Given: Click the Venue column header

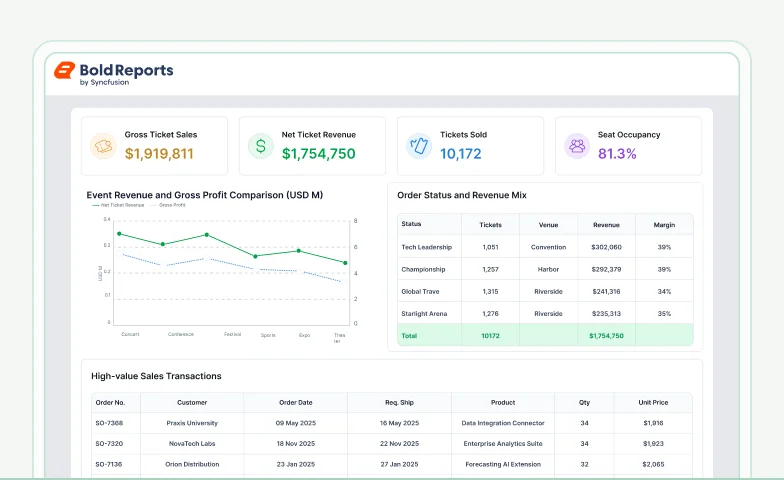Looking at the screenshot, I should (x=548, y=225).
